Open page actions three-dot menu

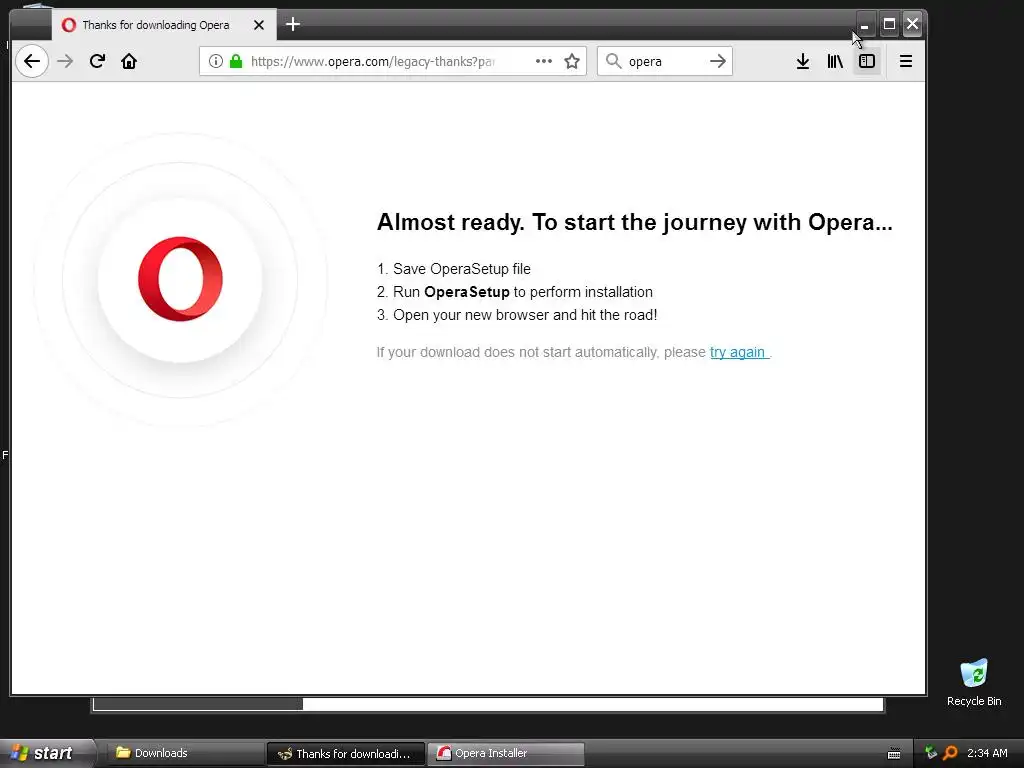pos(543,61)
